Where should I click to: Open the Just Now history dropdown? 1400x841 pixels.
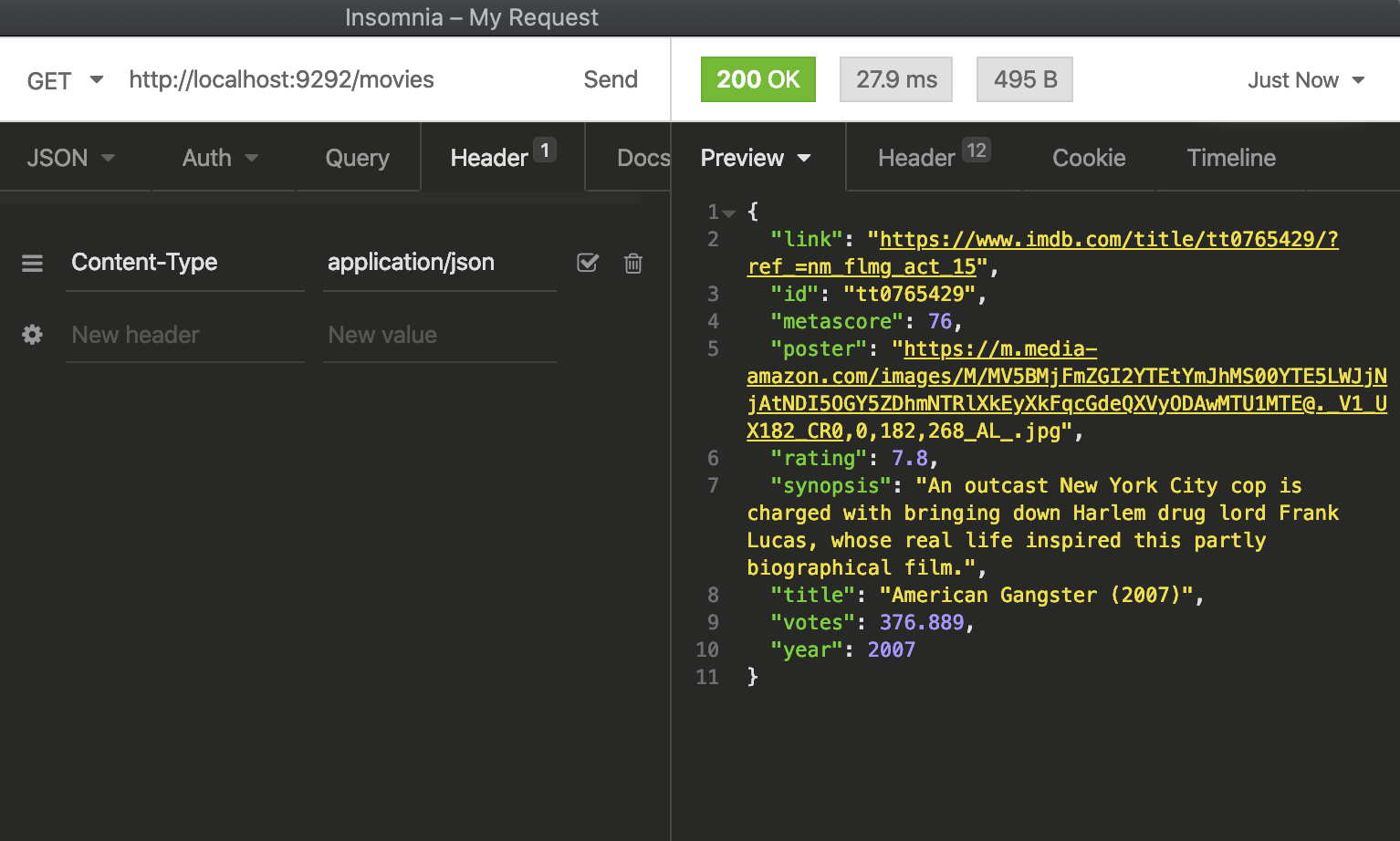coord(1306,80)
